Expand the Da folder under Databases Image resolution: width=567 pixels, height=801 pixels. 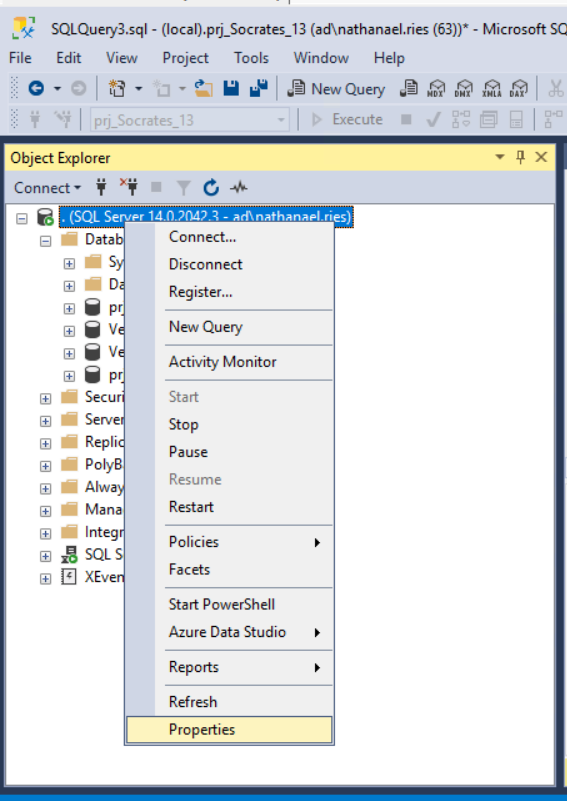69,286
